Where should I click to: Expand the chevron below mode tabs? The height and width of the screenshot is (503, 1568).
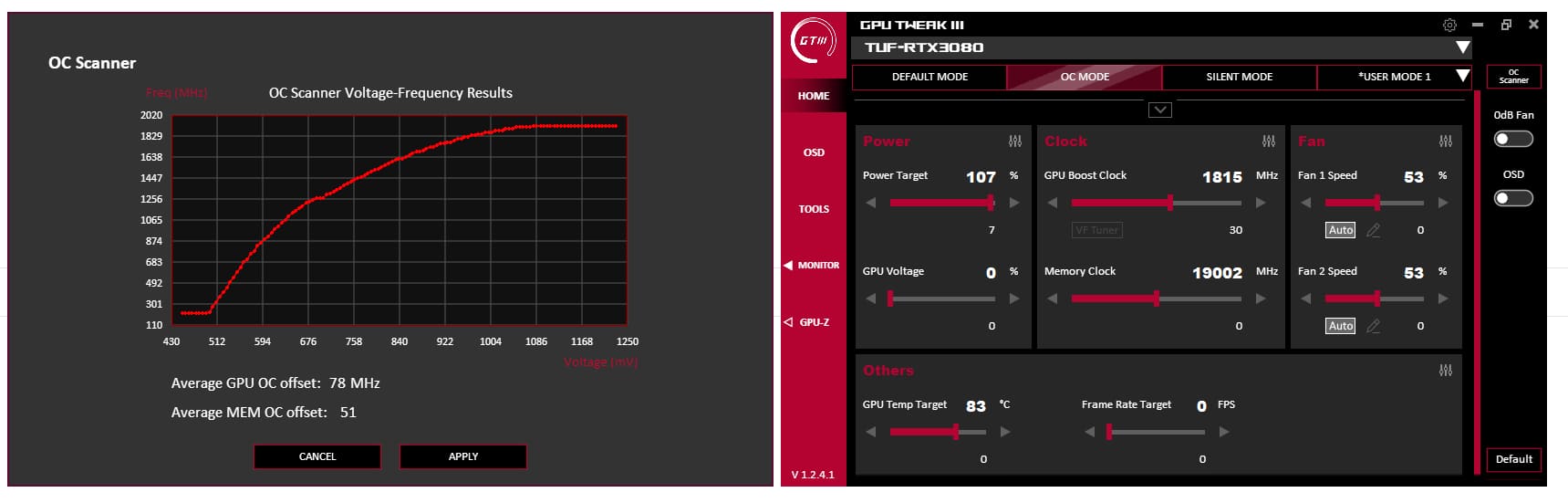[1159, 110]
